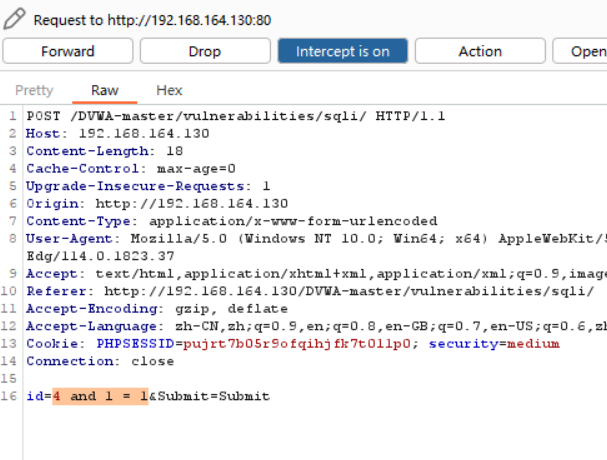The width and height of the screenshot is (607, 460).
Task: Click the security cookie value medium
Action: tap(533, 344)
